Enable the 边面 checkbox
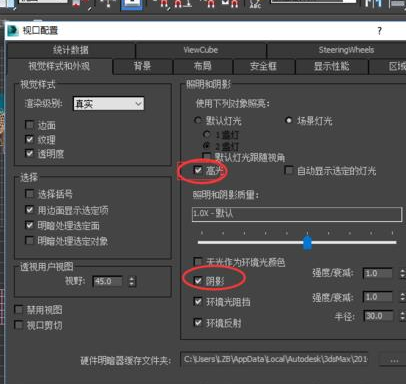Image resolution: width=406 pixels, height=384 pixels. [x=29, y=125]
